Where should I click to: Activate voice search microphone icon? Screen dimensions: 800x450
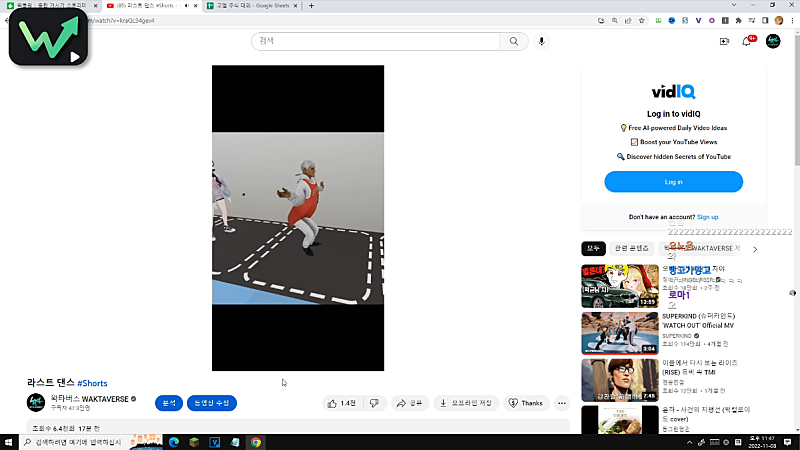pos(541,41)
